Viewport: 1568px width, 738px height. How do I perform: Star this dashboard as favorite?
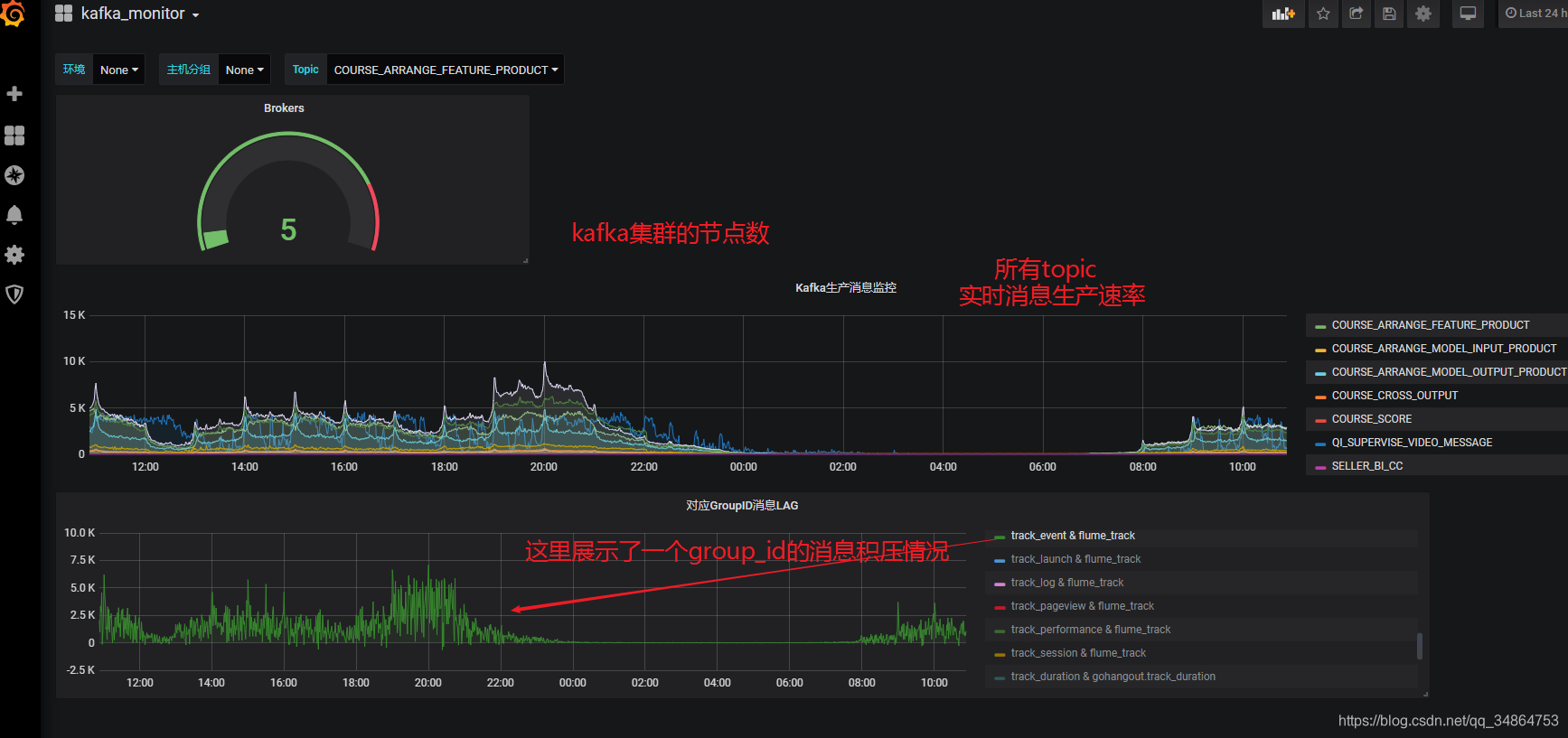(1323, 14)
